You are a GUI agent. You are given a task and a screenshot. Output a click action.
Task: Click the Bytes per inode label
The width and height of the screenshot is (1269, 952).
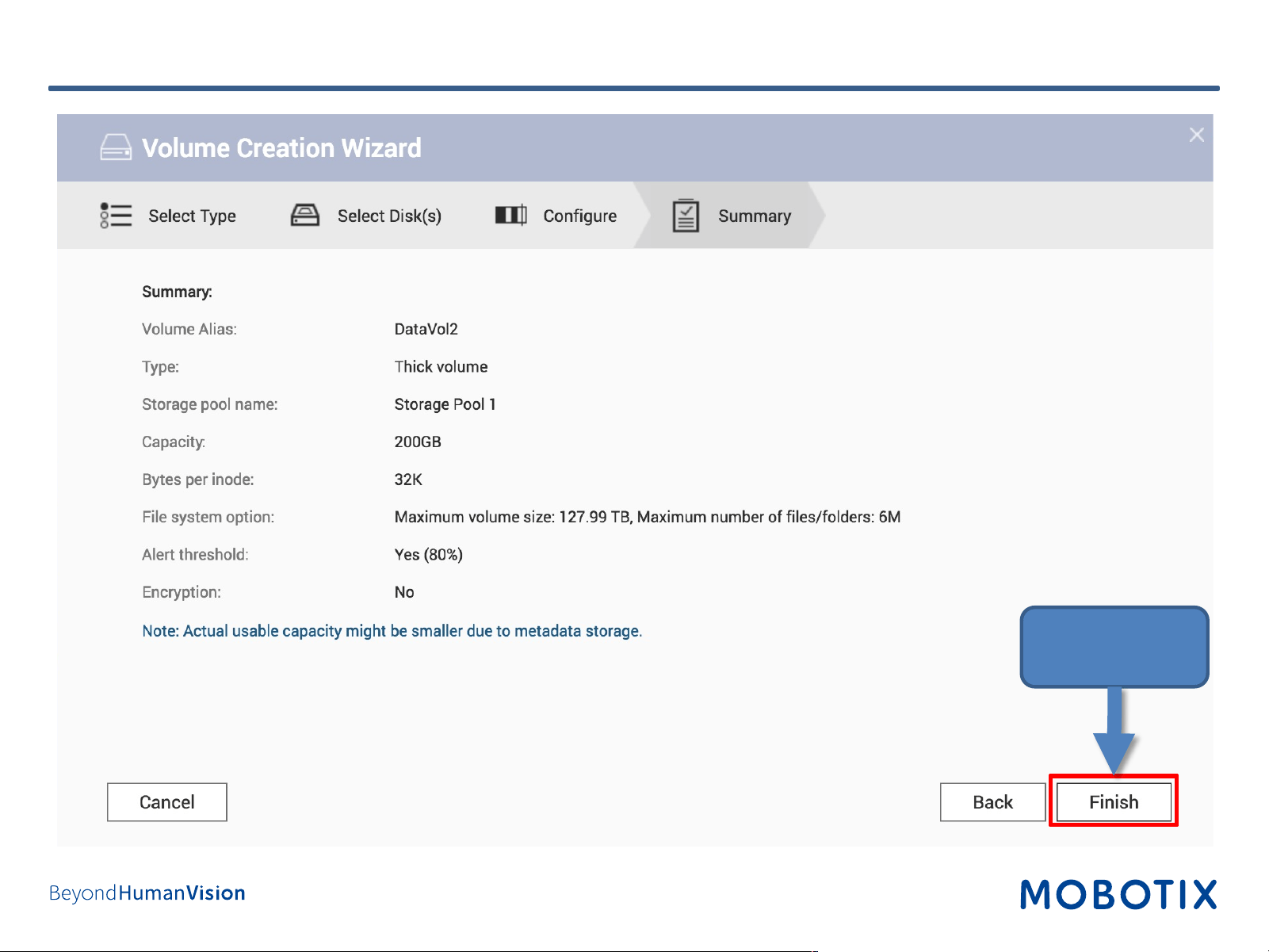(x=198, y=480)
